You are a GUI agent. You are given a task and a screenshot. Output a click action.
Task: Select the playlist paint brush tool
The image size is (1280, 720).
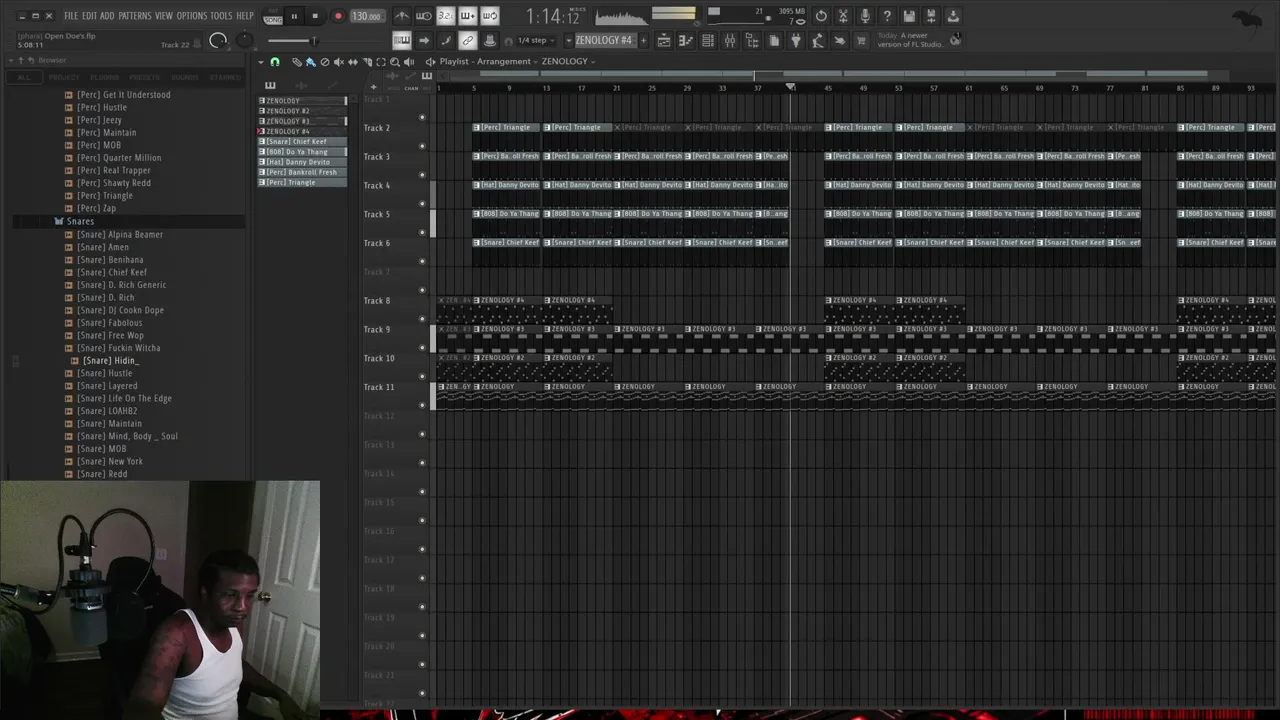click(310, 62)
